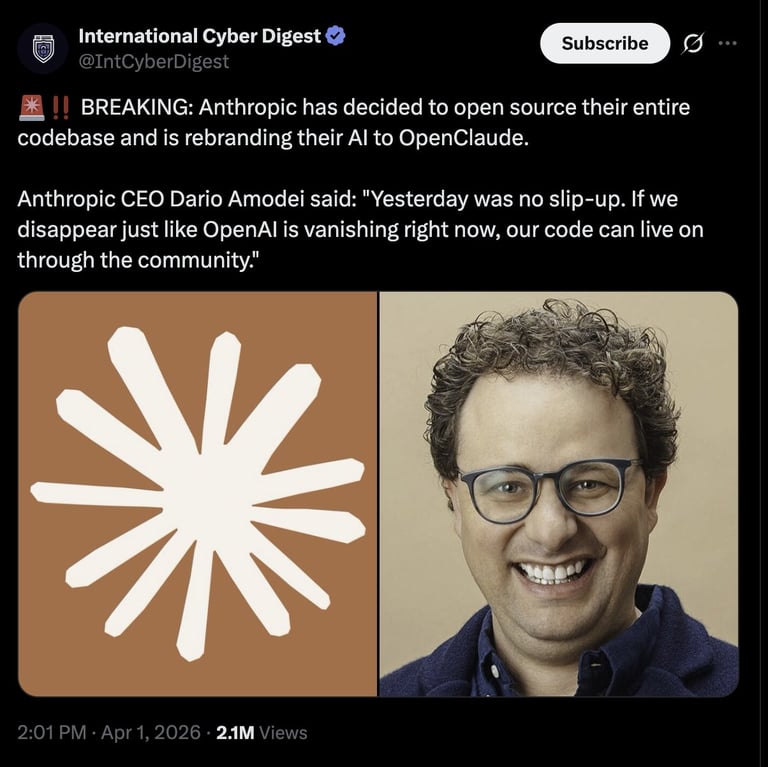Click the Apr 1, 2026 date

point(151,732)
